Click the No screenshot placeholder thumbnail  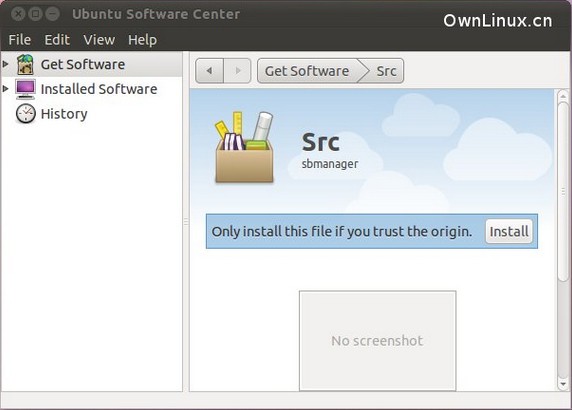(378, 341)
